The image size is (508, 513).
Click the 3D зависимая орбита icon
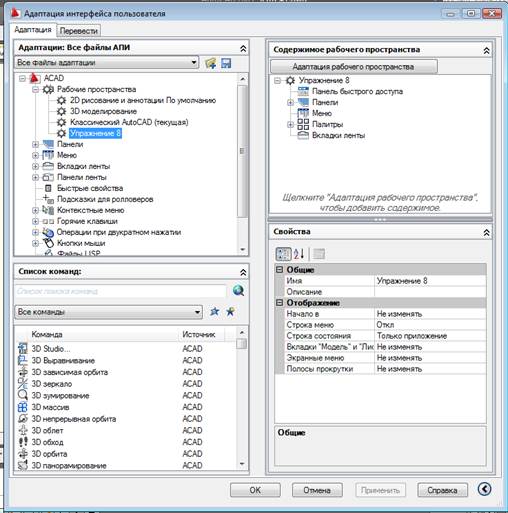tap(23, 372)
